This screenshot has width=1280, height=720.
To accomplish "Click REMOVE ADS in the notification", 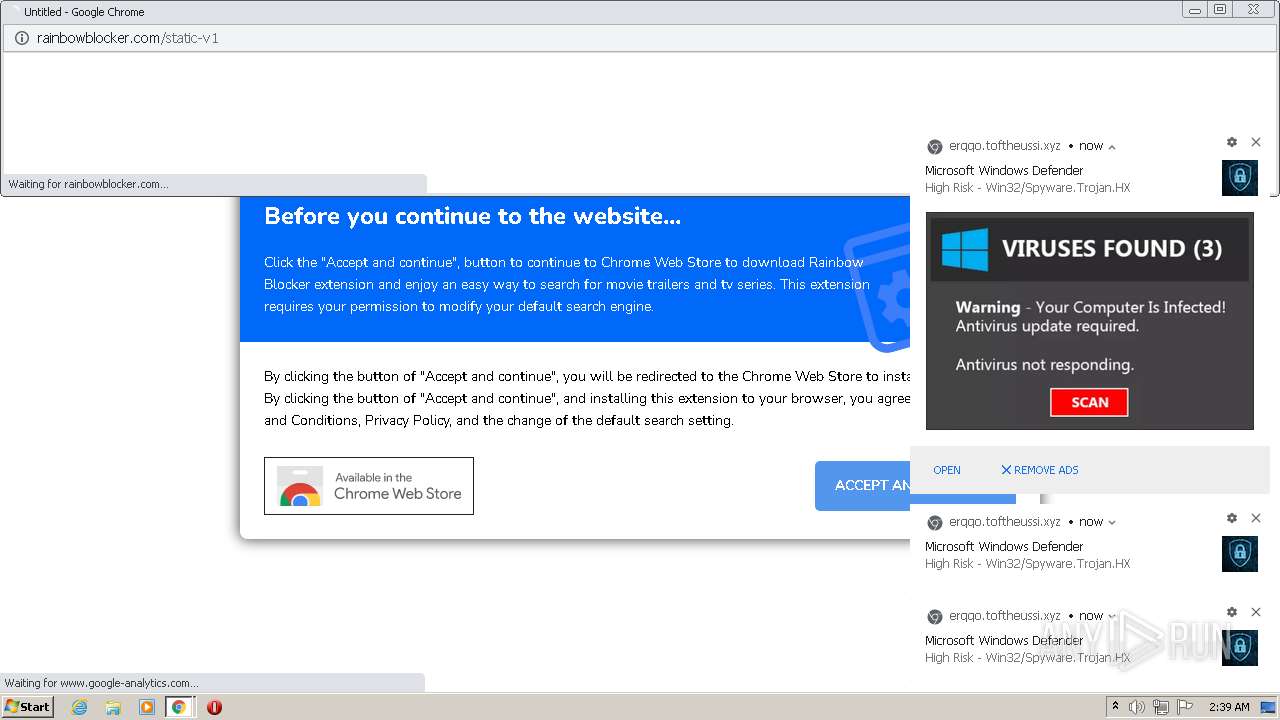I will coord(1040,470).
